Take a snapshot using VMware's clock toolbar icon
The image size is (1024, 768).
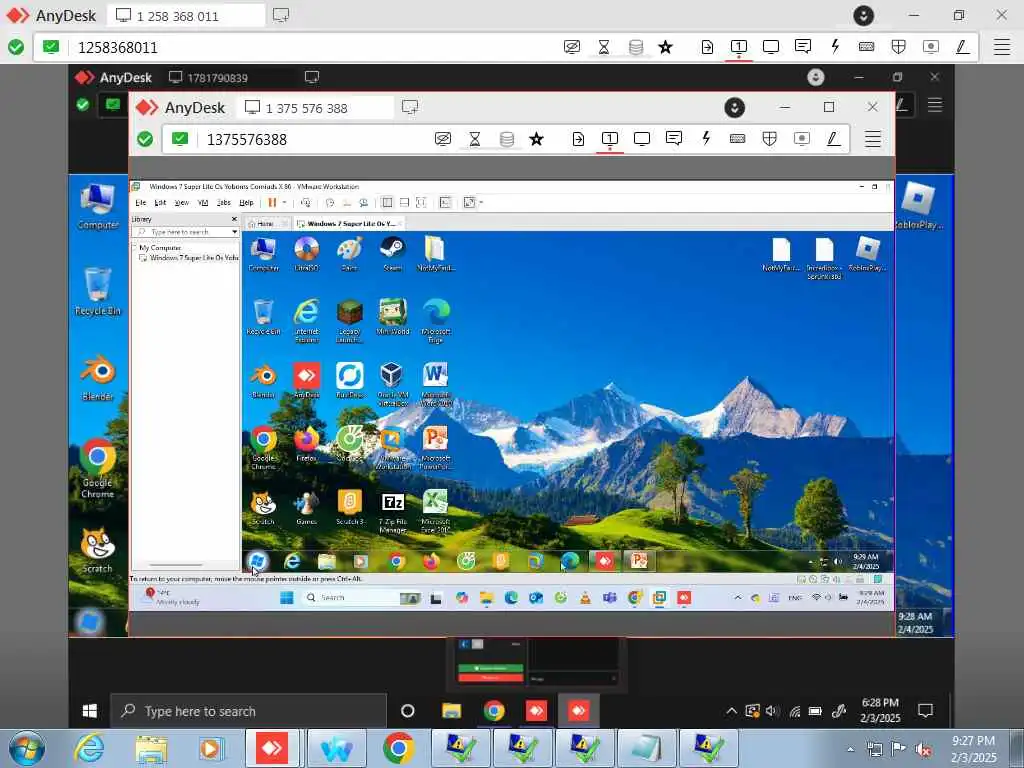[330, 202]
